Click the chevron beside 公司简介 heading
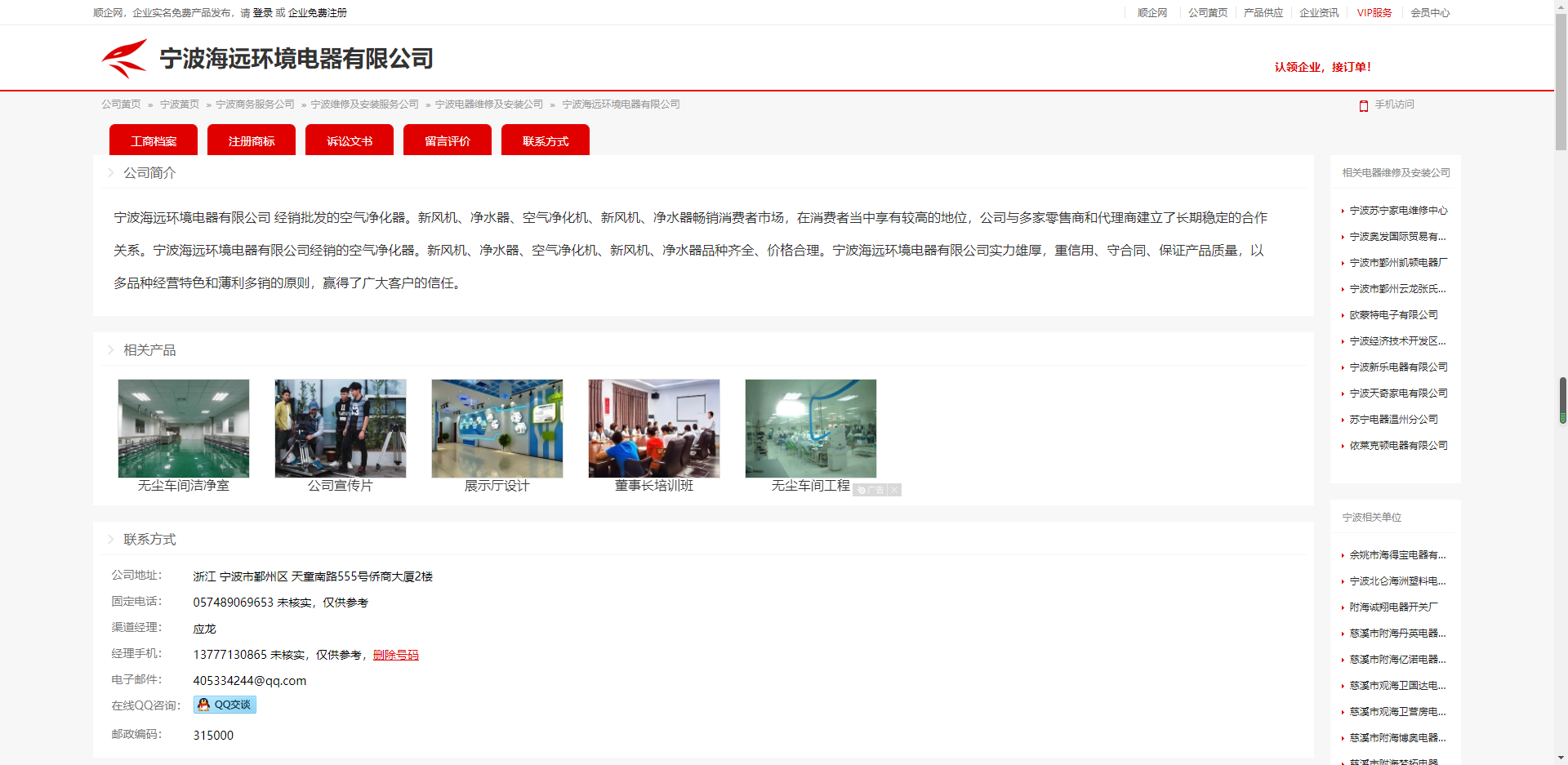This screenshot has height=765, width=1568. (110, 173)
